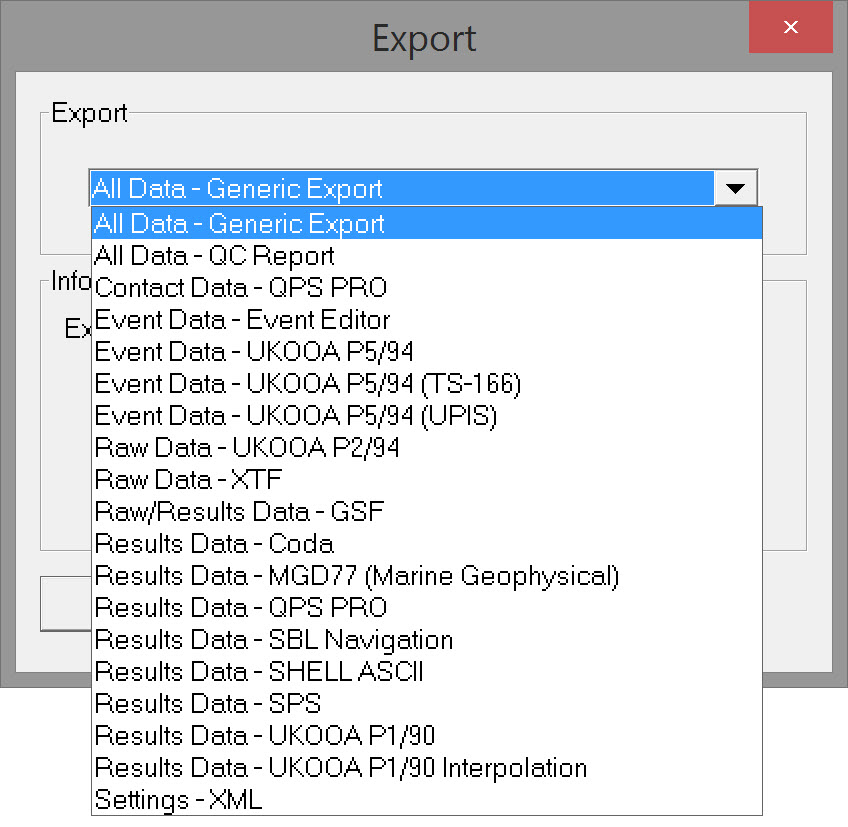Viewport: 848px width, 827px height.
Task: Close the Export dialog window
Action: pos(790,28)
